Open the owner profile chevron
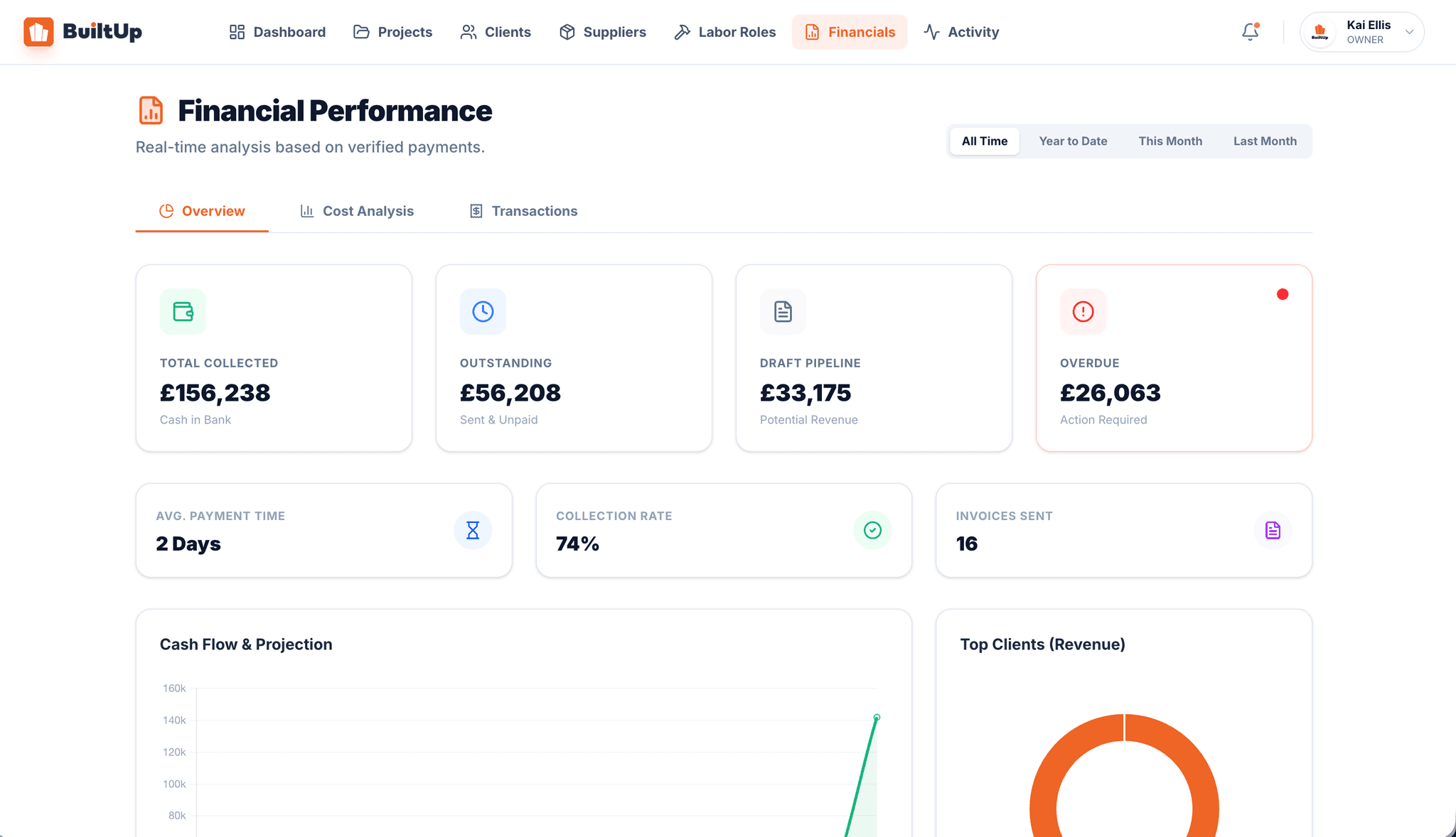1456x837 pixels. click(1410, 31)
